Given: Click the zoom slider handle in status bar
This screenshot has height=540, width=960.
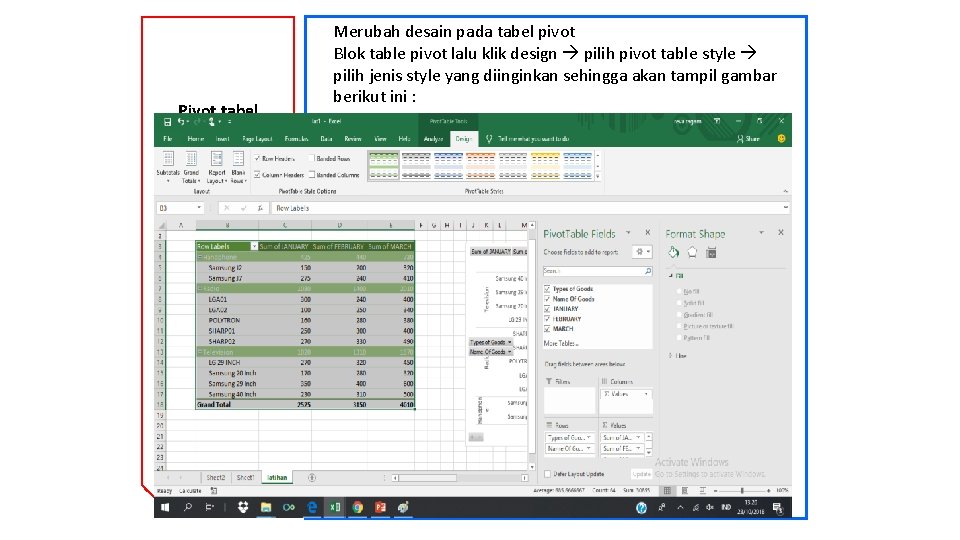Looking at the screenshot, I should point(742,490).
